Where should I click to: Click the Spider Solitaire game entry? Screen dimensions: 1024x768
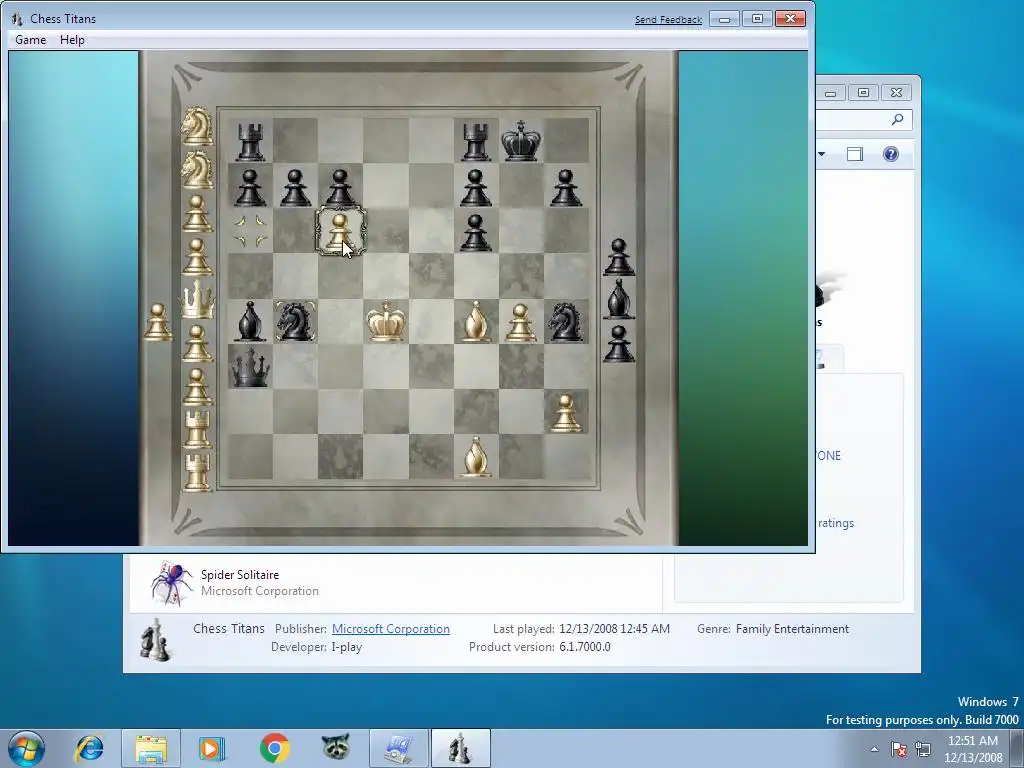click(394, 583)
